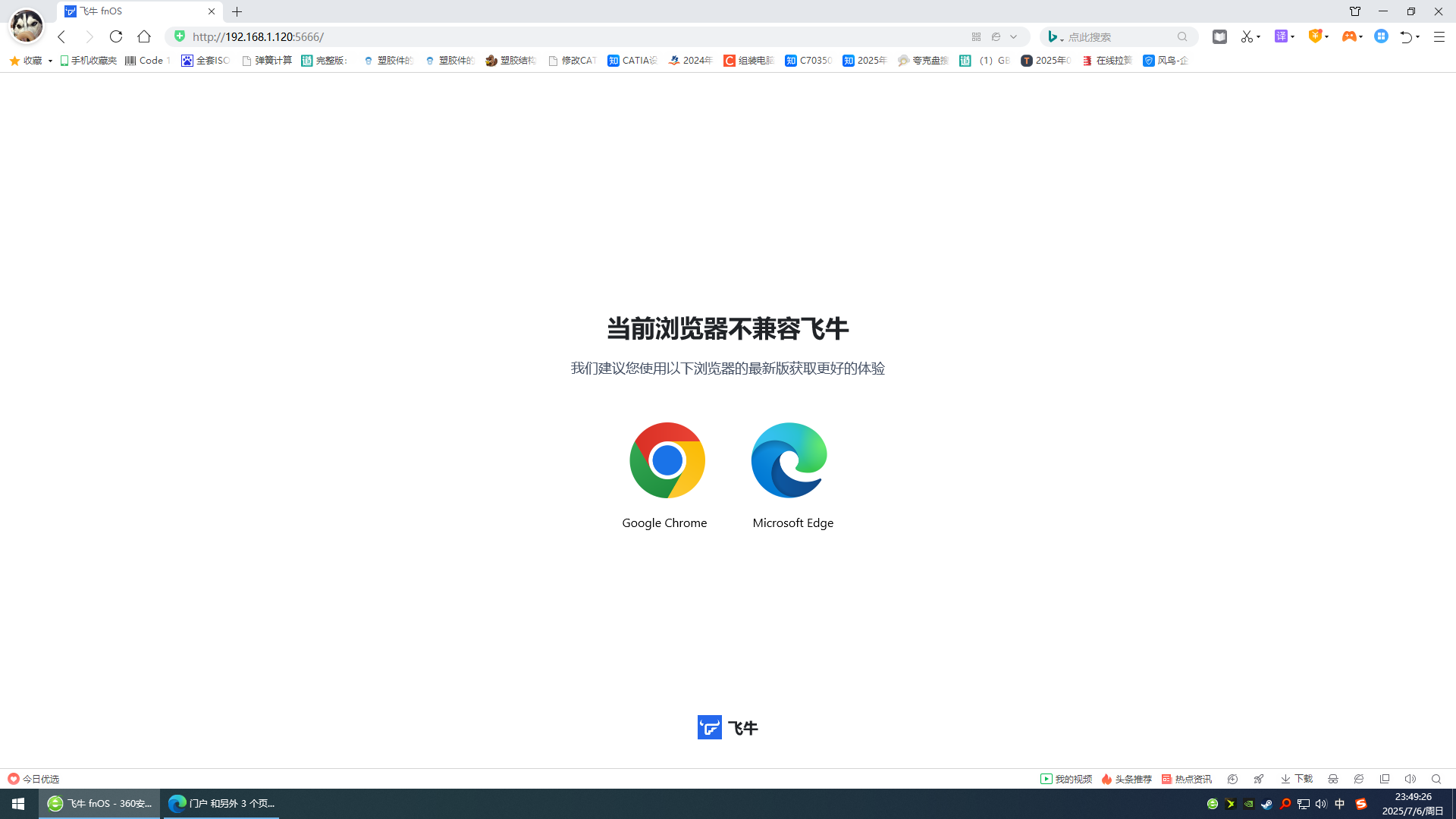Viewport: 1456px width, 819px height.
Task: Close the 飞牛 fnOS tab
Action: pos(212,11)
